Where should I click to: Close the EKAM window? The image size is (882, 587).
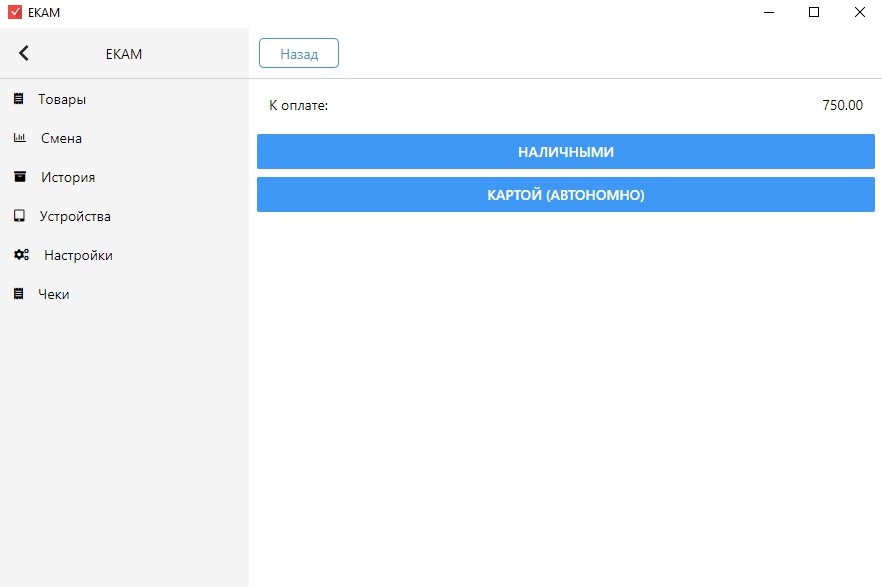[x=860, y=12]
